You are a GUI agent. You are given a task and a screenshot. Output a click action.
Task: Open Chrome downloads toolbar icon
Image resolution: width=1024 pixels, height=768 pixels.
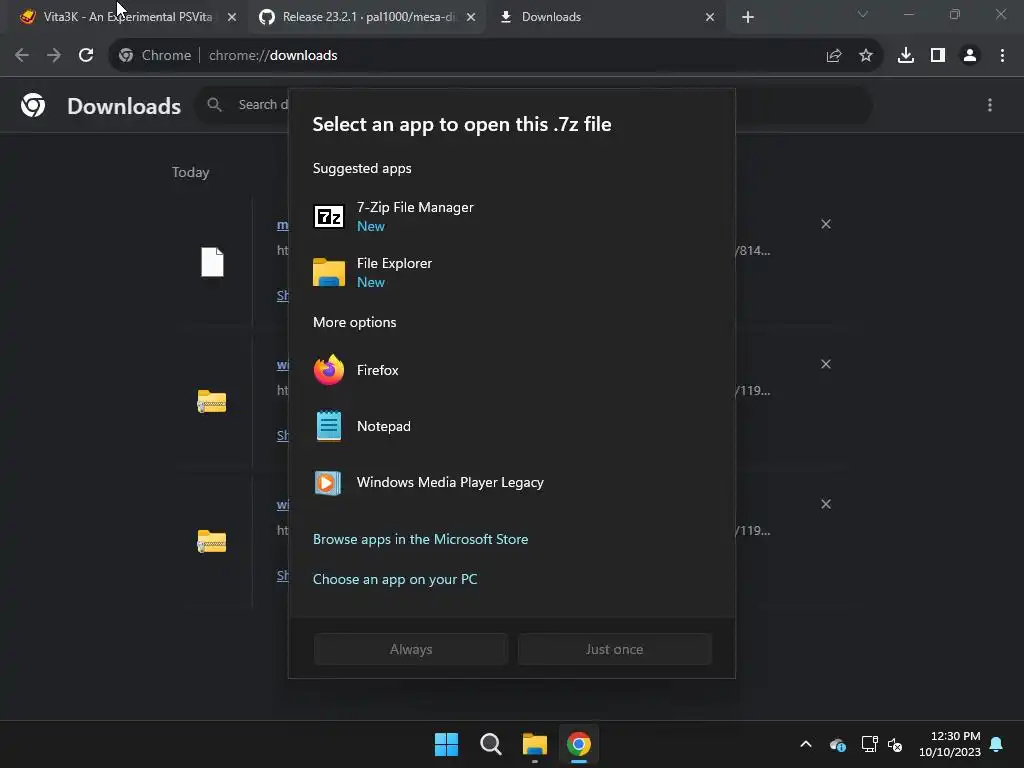click(x=906, y=56)
